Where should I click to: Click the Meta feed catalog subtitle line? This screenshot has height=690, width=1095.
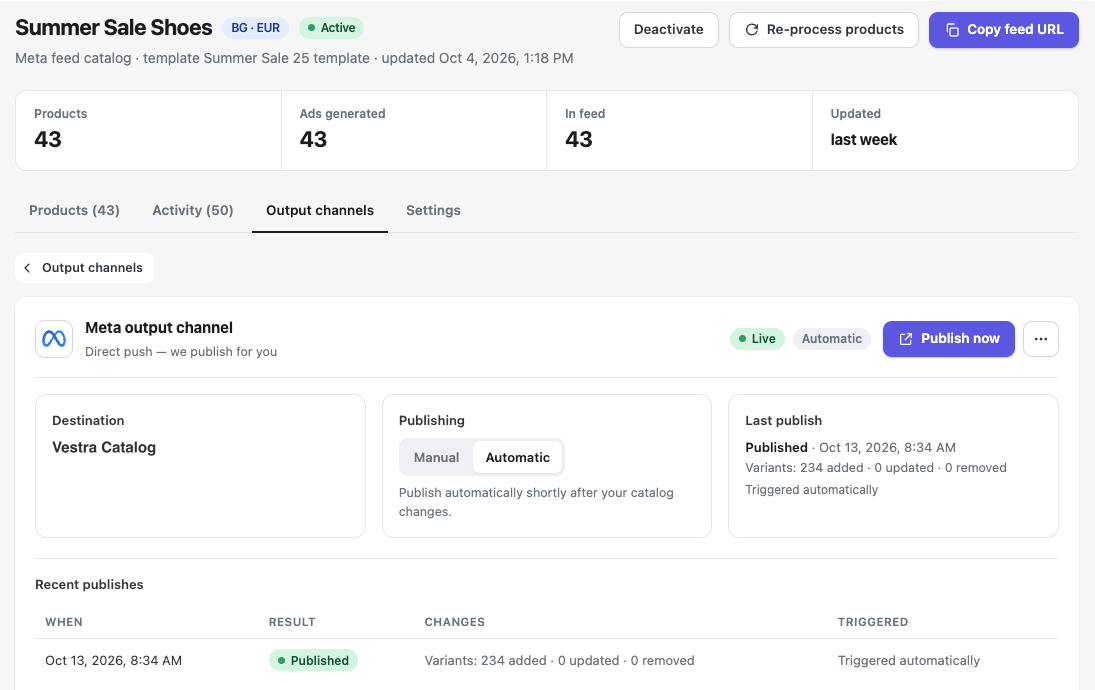click(x=294, y=58)
